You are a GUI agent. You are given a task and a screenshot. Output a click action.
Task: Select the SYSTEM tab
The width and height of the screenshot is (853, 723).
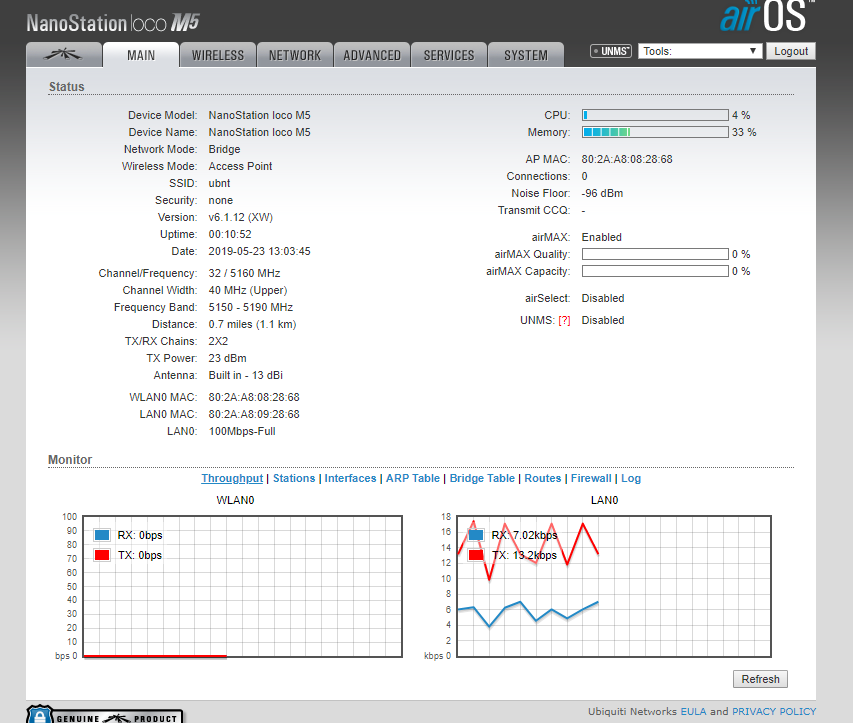pyautogui.click(x=526, y=55)
